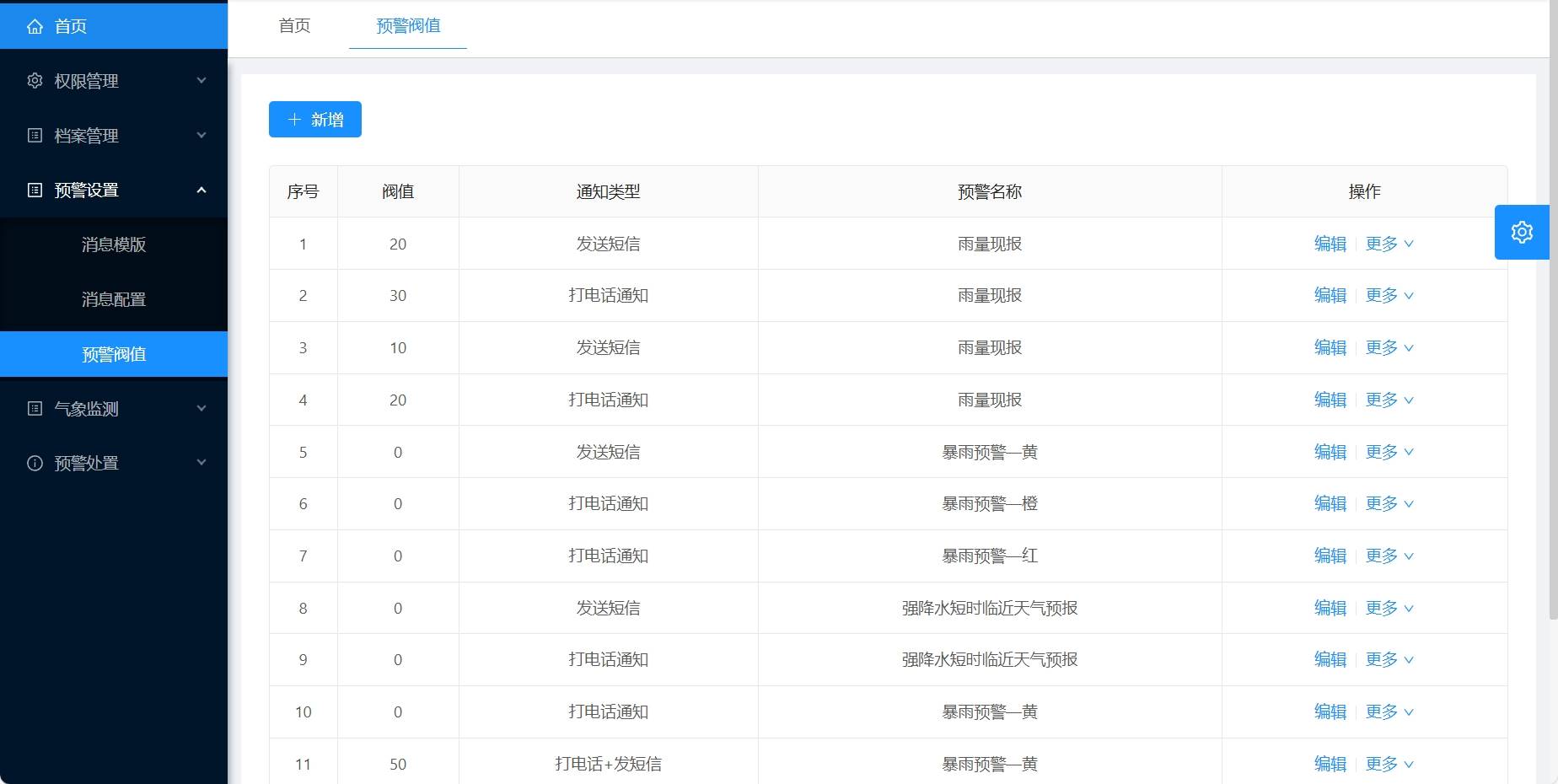Viewport: 1558px width, 784px height.
Task: Open 消息模版 in the sidebar
Action: tap(114, 245)
